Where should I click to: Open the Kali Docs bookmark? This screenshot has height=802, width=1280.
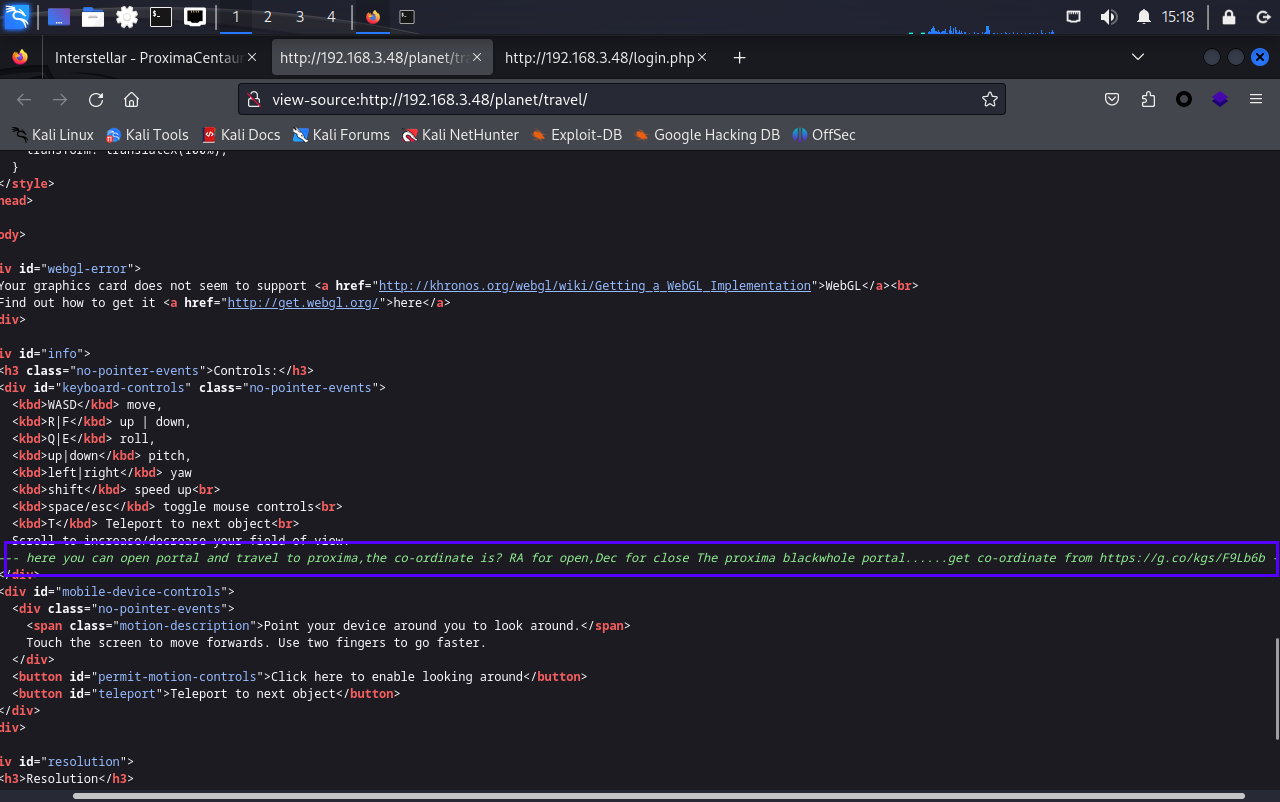pos(241,135)
